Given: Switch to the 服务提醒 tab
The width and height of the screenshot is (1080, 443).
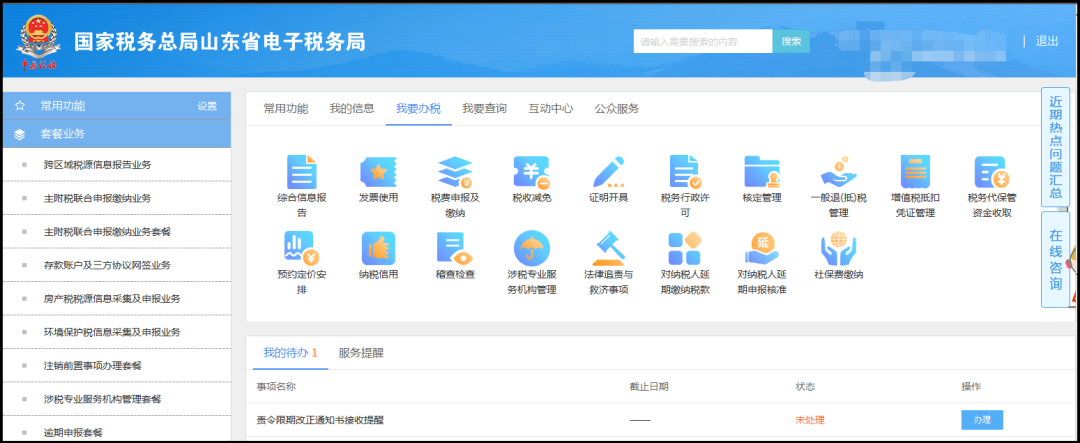Looking at the screenshot, I should coord(361,353).
